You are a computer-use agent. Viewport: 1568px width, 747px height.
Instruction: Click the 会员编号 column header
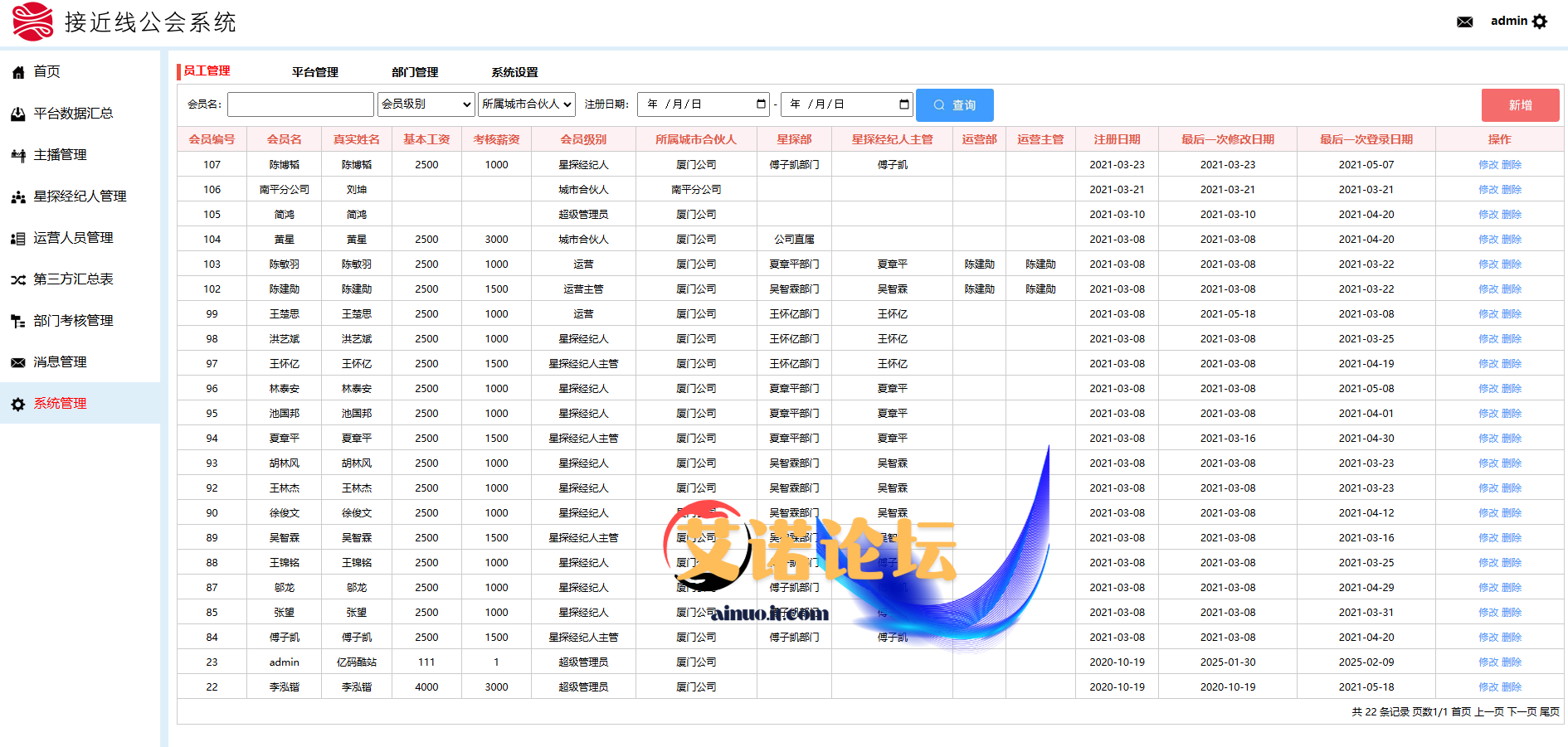pos(212,139)
